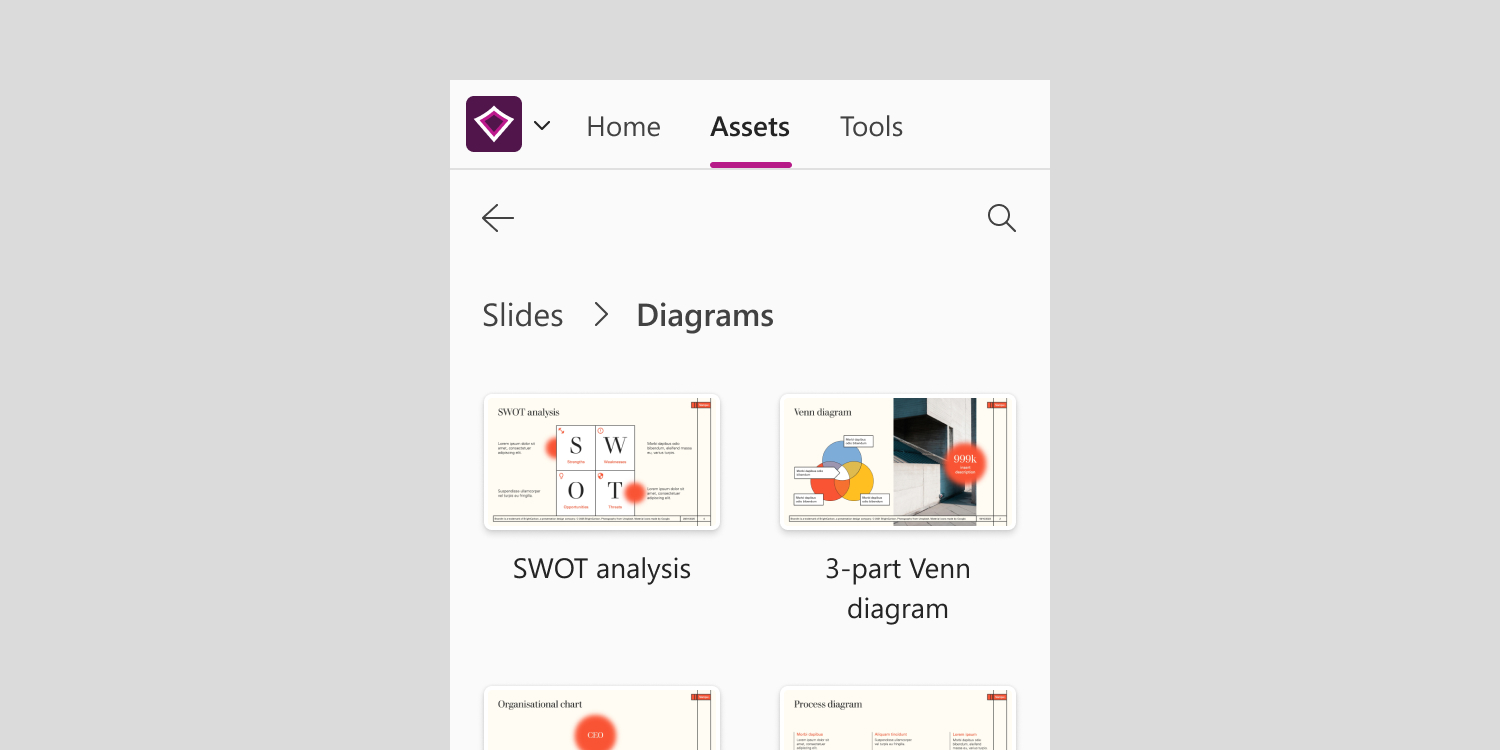The width and height of the screenshot is (1500, 750).
Task: Select the 3-part Venn diagram label
Action: pyautogui.click(x=898, y=589)
